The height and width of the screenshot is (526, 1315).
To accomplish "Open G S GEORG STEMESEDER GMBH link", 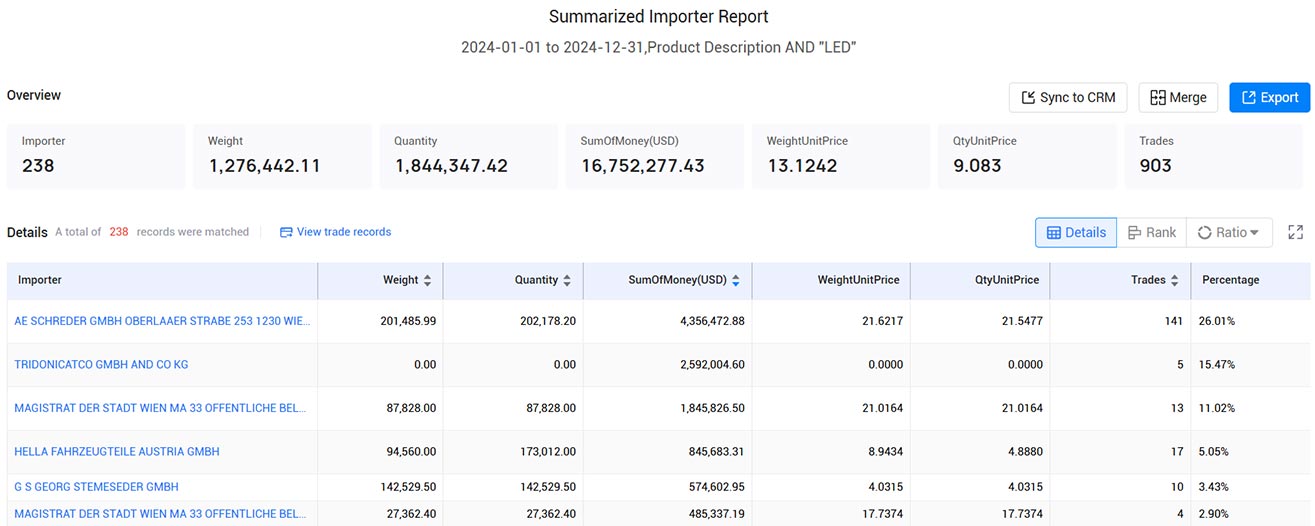I will click(96, 487).
